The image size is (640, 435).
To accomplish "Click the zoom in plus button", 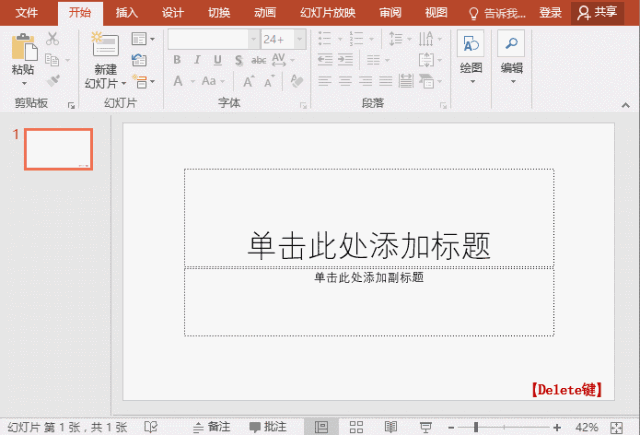I will [557, 428].
